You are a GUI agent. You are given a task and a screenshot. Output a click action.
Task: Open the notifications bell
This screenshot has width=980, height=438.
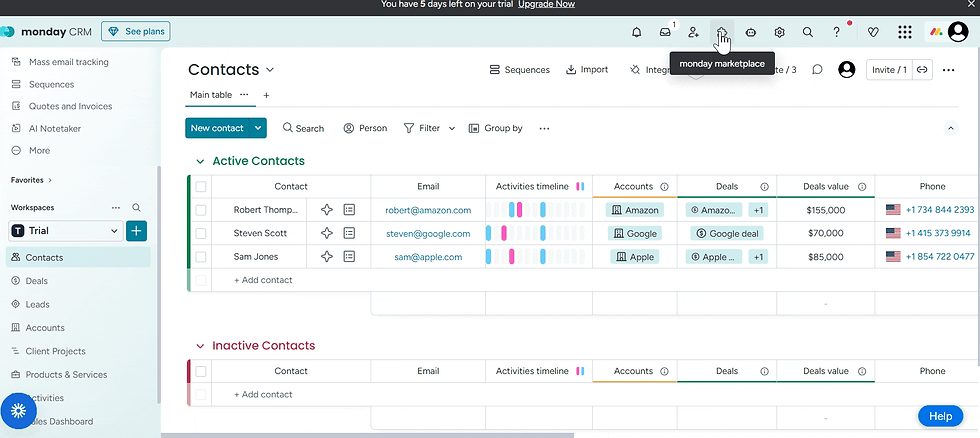click(x=636, y=32)
